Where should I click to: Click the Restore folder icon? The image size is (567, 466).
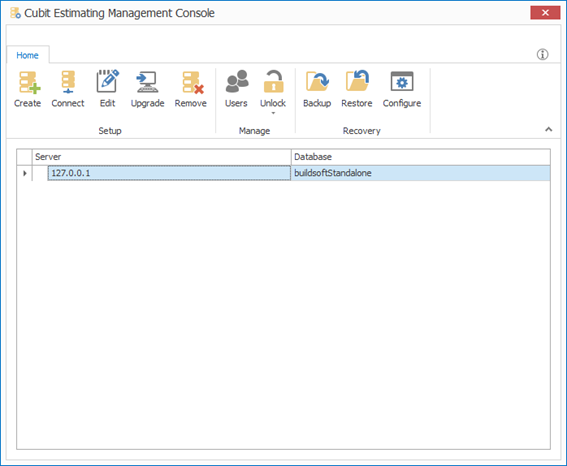pyautogui.click(x=357, y=81)
